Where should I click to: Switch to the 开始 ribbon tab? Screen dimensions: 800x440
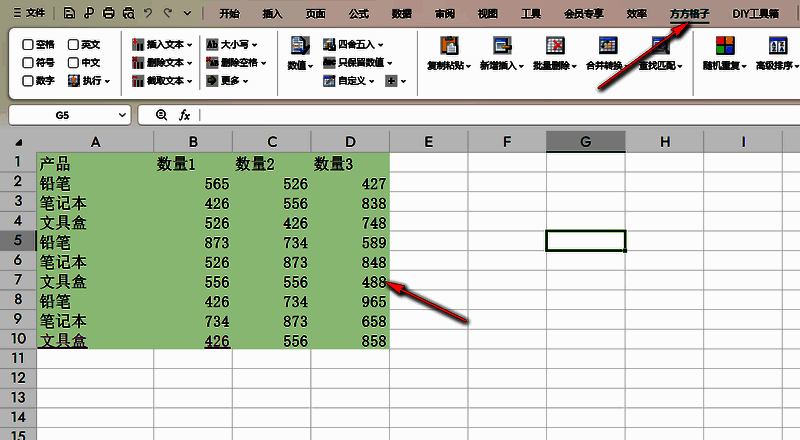[229, 14]
